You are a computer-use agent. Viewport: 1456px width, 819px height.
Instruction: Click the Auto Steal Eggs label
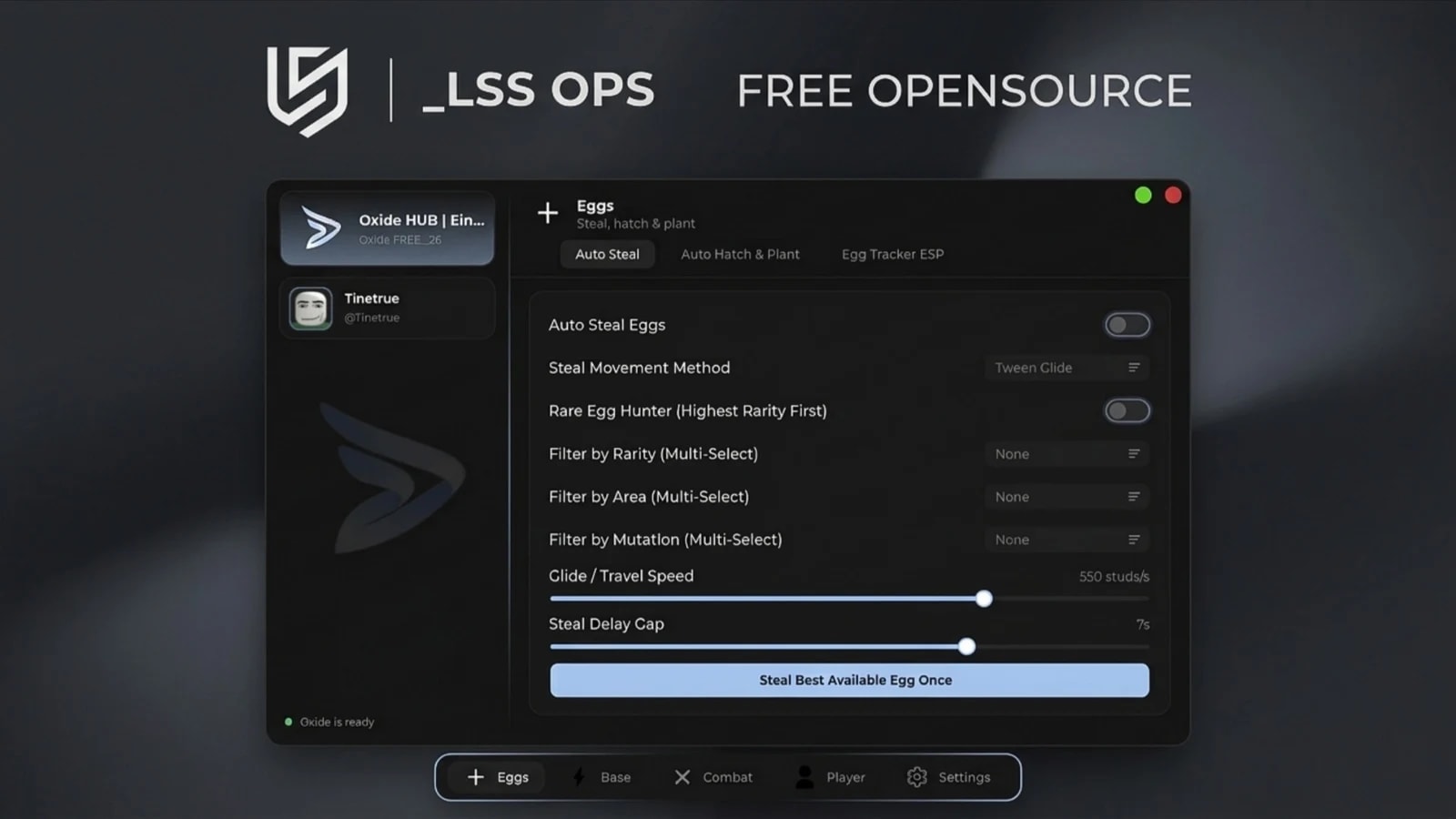click(607, 325)
